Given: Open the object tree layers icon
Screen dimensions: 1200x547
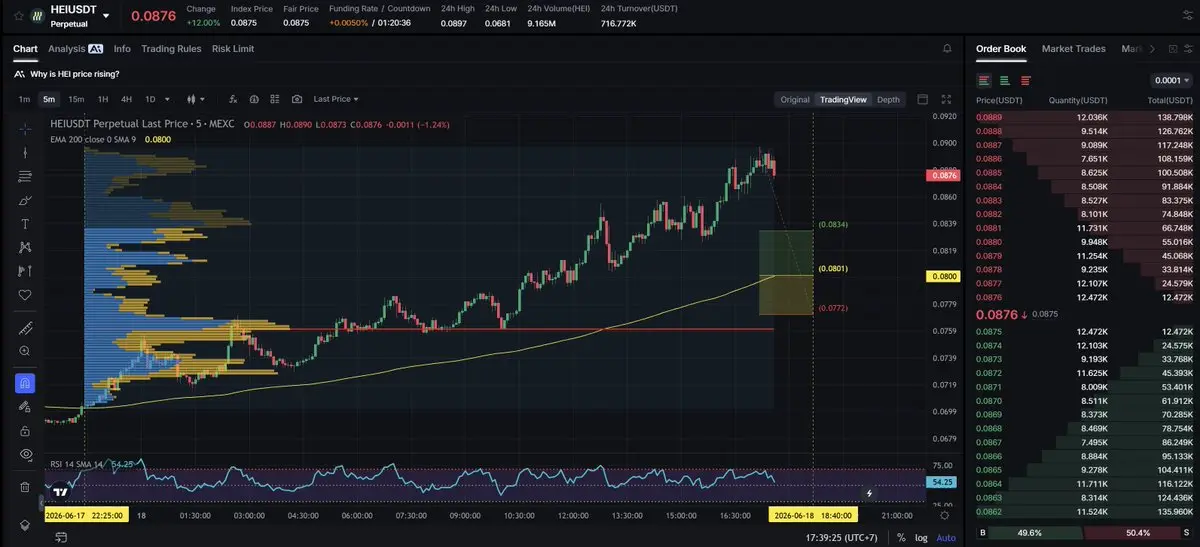Looking at the screenshot, I should pos(25,525).
